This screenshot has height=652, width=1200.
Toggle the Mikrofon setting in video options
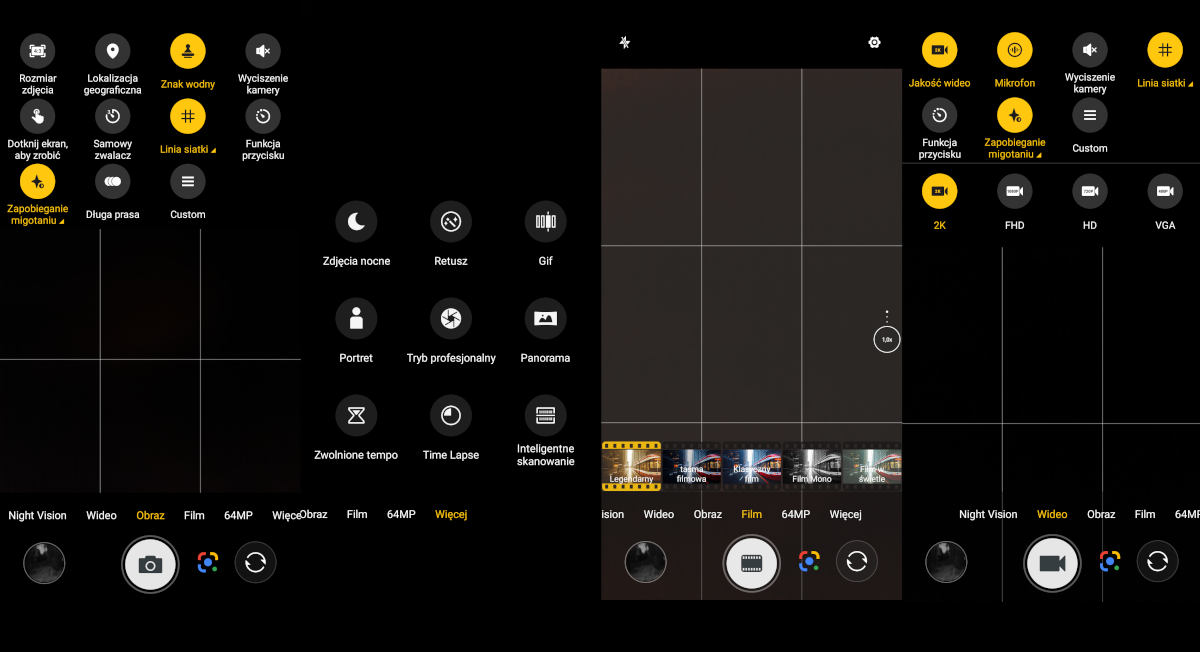click(1014, 50)
